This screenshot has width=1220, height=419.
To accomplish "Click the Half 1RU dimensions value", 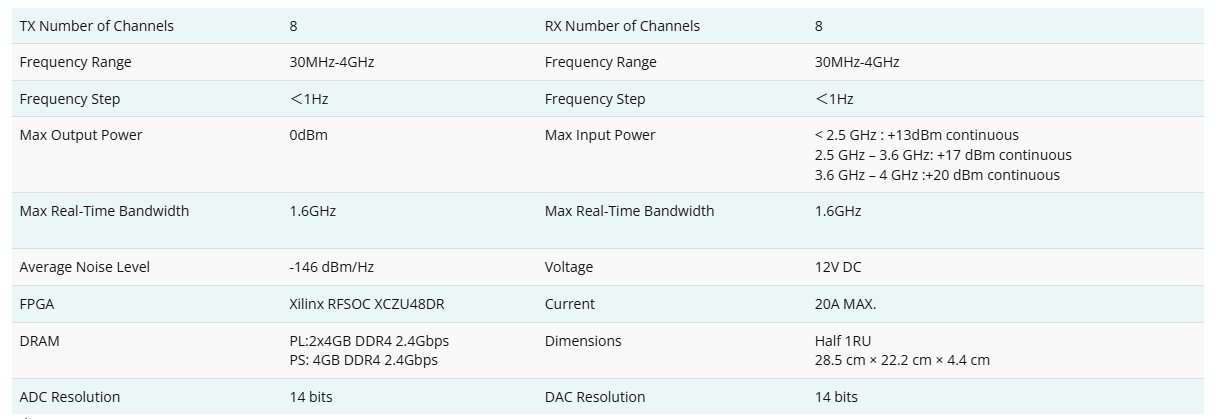I will tap(843, 341).
